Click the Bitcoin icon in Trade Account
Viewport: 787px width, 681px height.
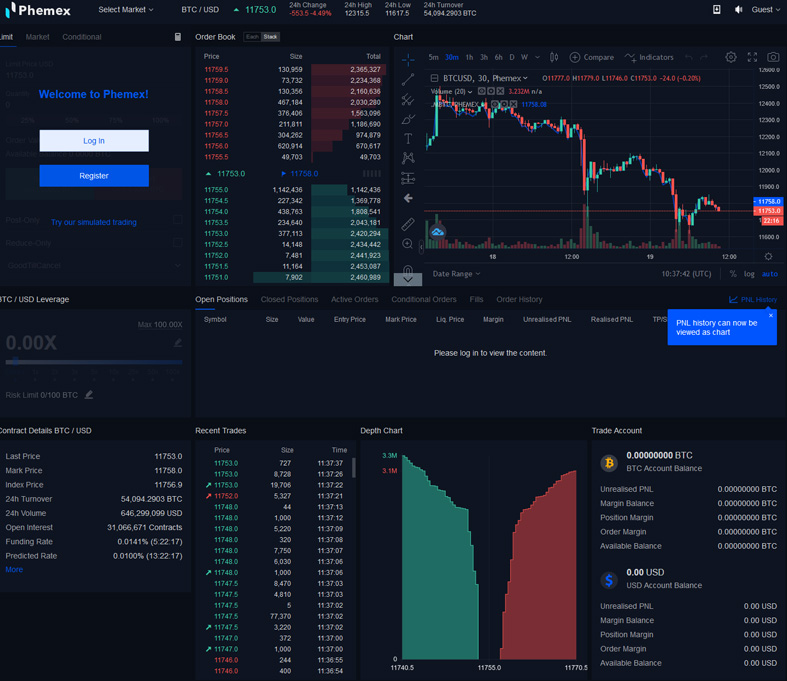coord(609,463)
